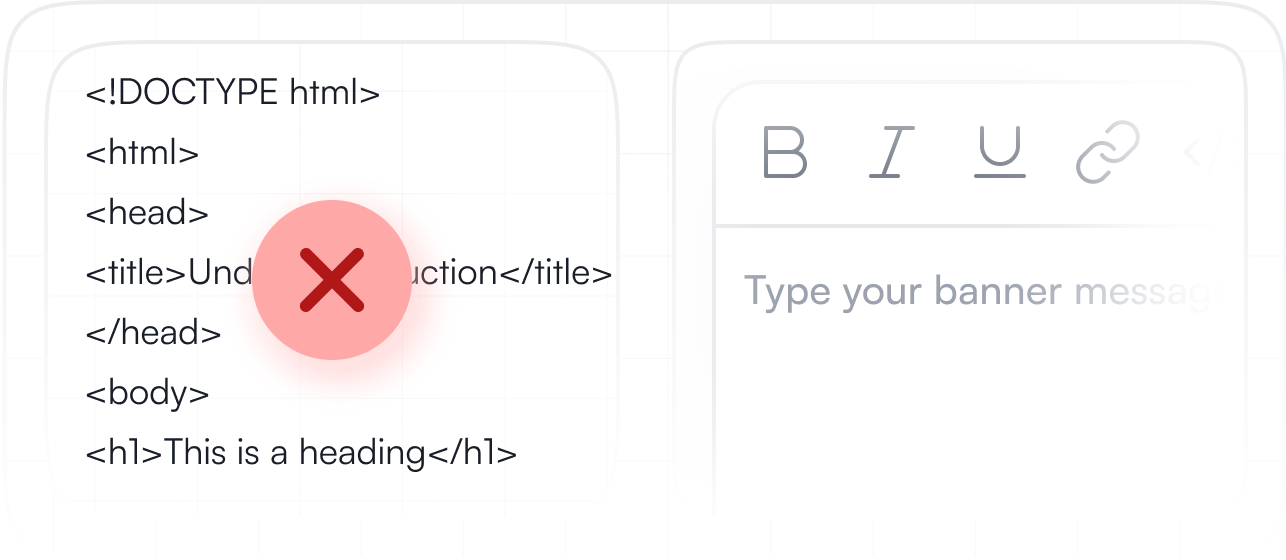Insert a hyperlink using the chain icon
This screenshot has height=560, width=1286.
(1108, 152)
